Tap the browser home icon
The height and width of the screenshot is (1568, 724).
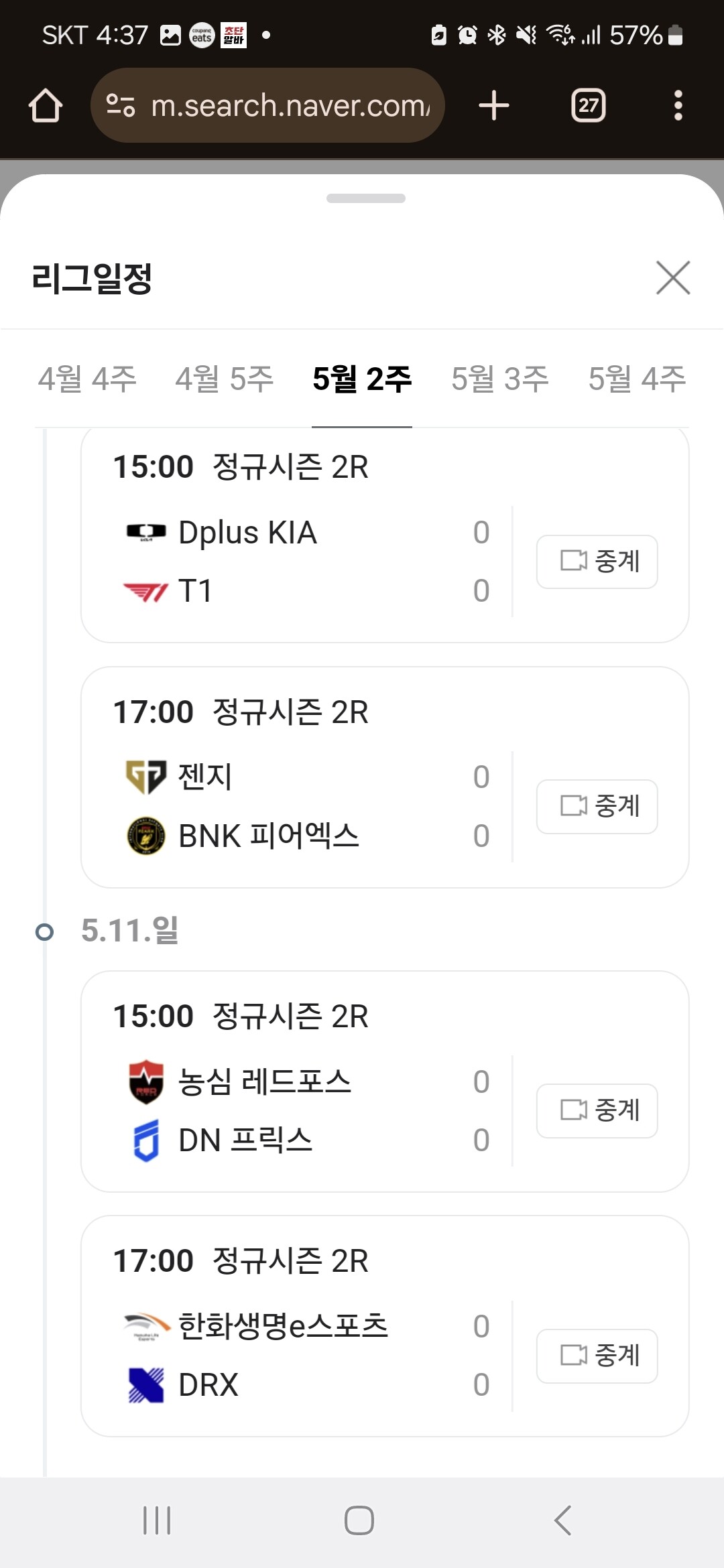46,106
